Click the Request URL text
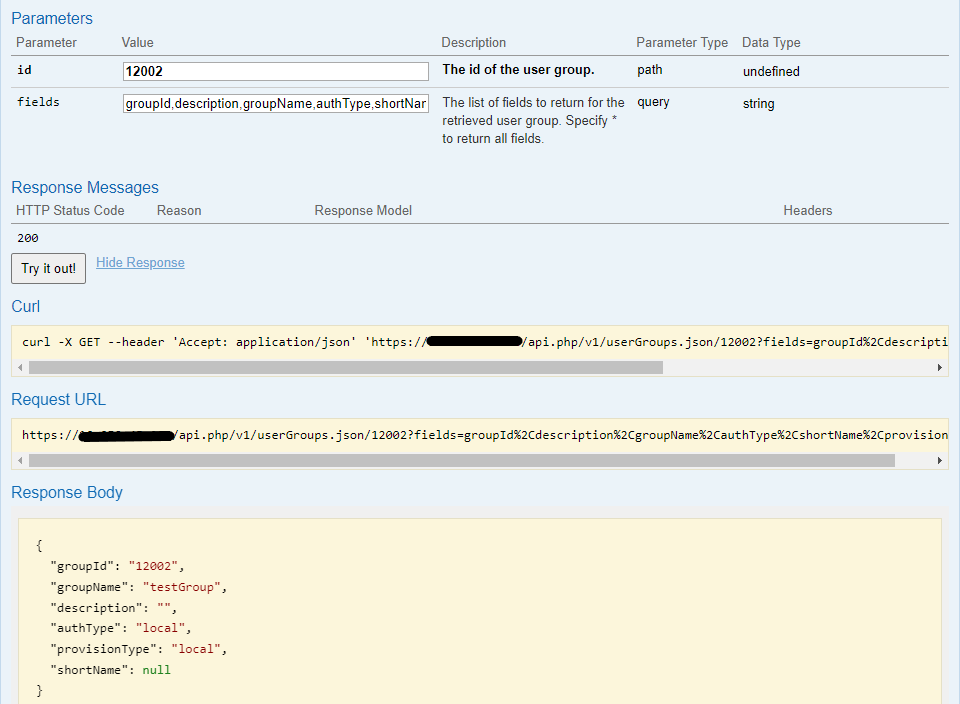 [480, 435]
